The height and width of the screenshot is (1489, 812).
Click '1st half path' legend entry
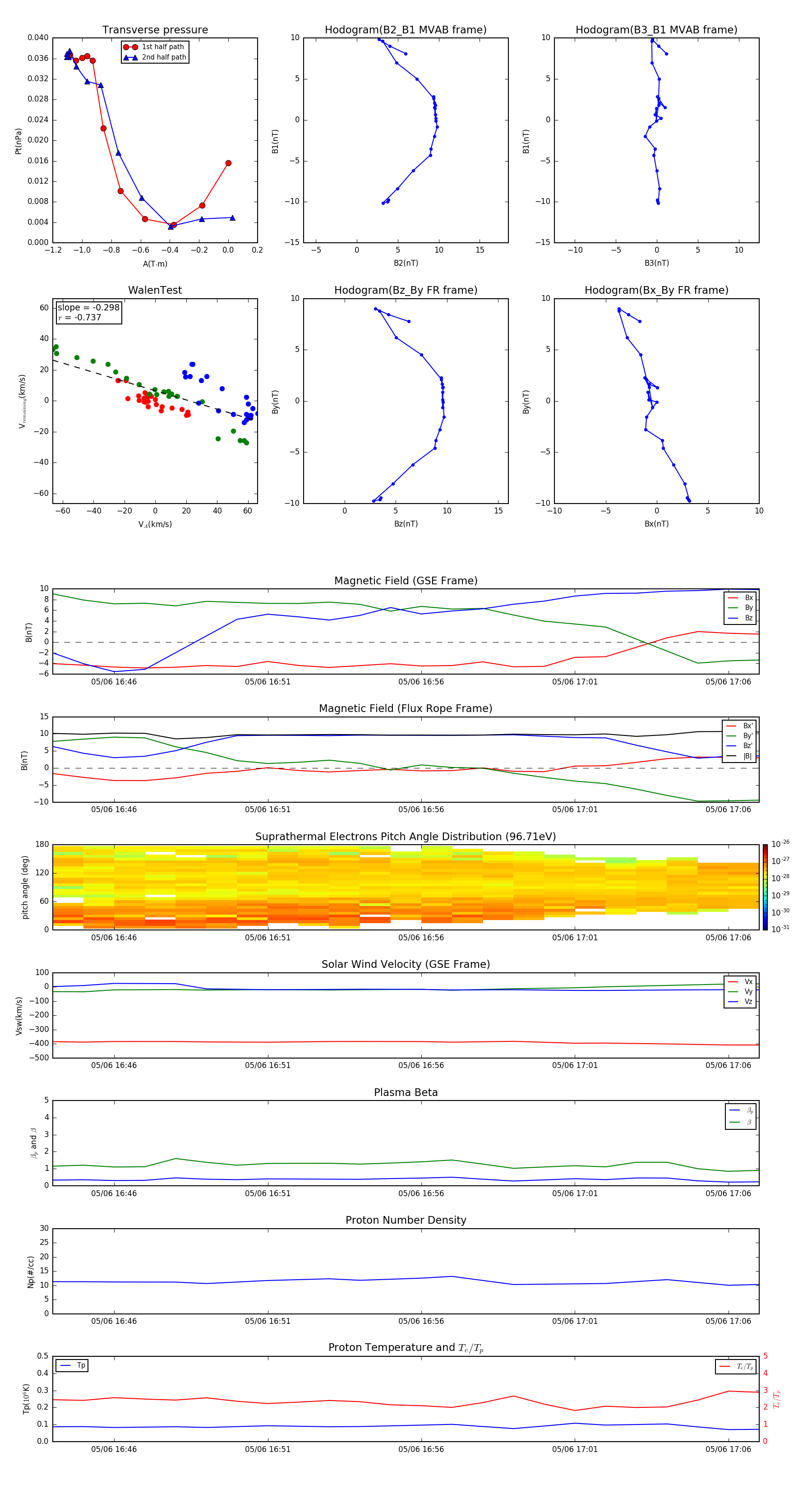pyautogui.click(x=155, y=47)
